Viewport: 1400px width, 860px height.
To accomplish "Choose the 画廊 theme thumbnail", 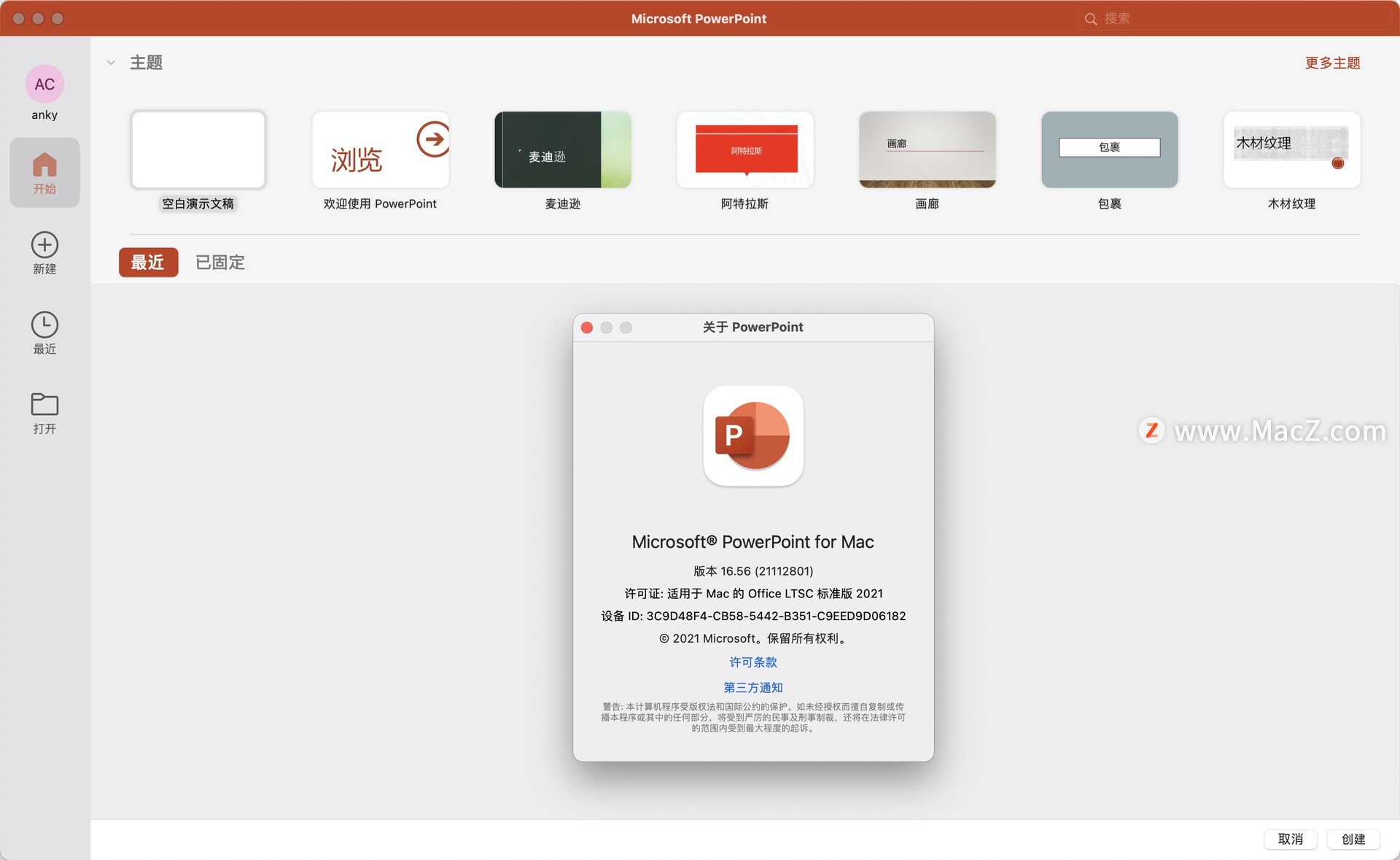I will (x=927, y=150).
